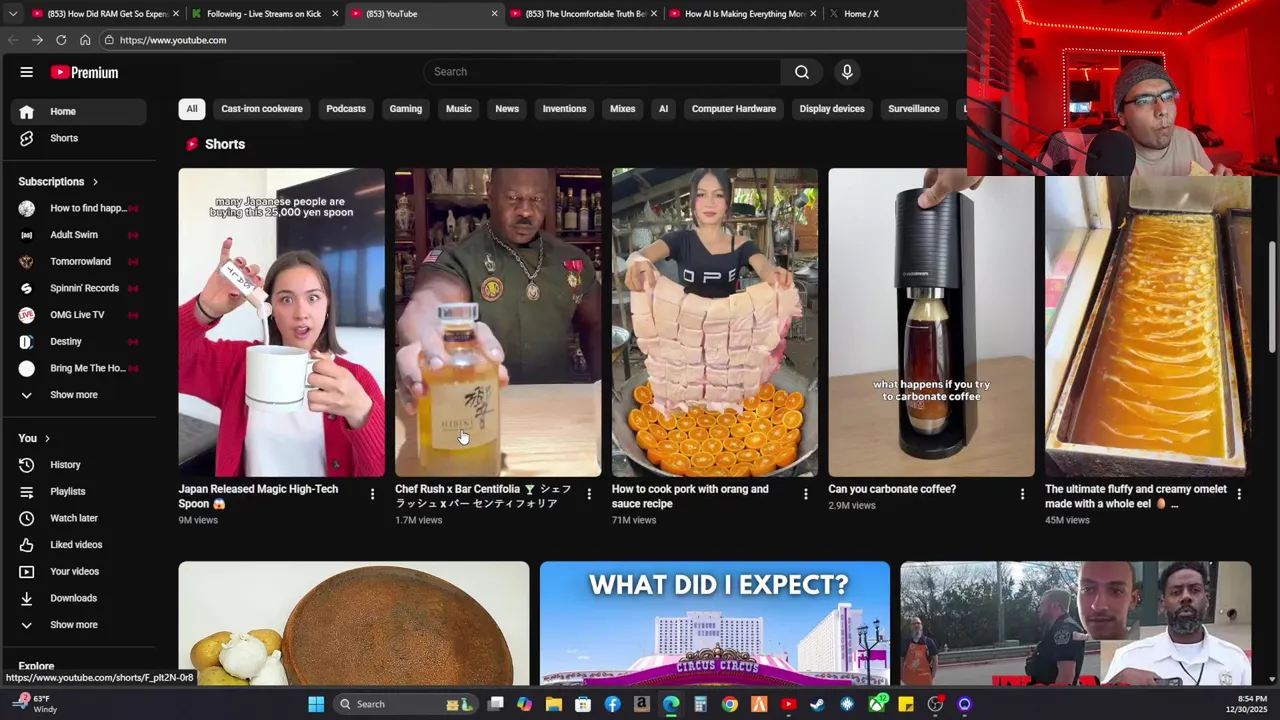Open Playlists in the sidebar
Viewport: 1280px width, 720px height.
click(80, 491)
